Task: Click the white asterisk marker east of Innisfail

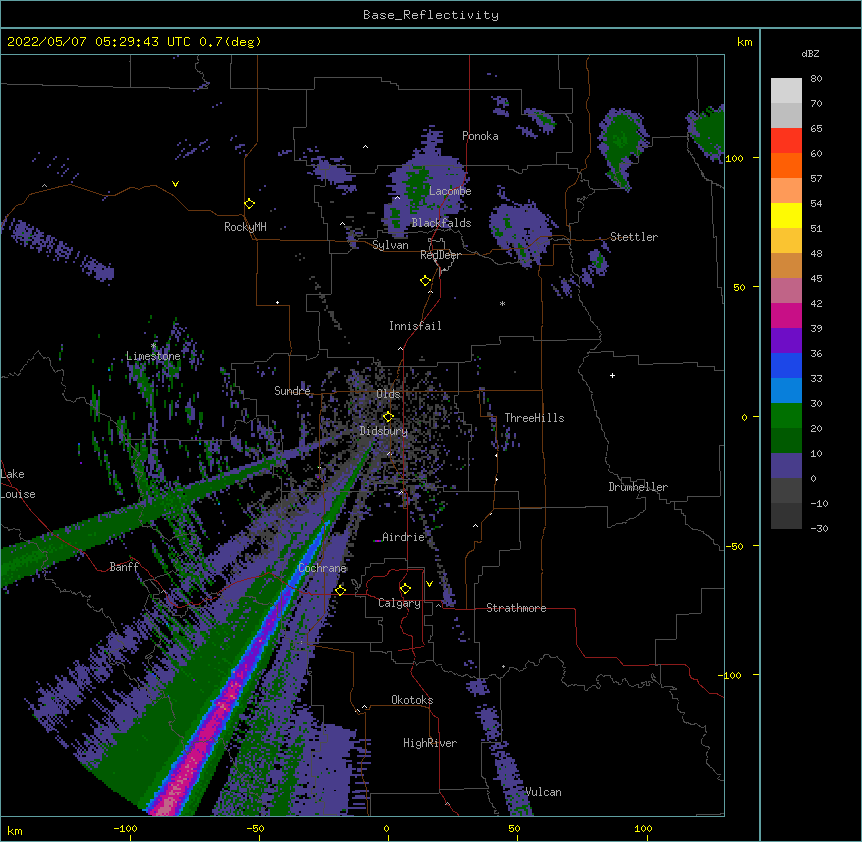Action: pos(502,304)
